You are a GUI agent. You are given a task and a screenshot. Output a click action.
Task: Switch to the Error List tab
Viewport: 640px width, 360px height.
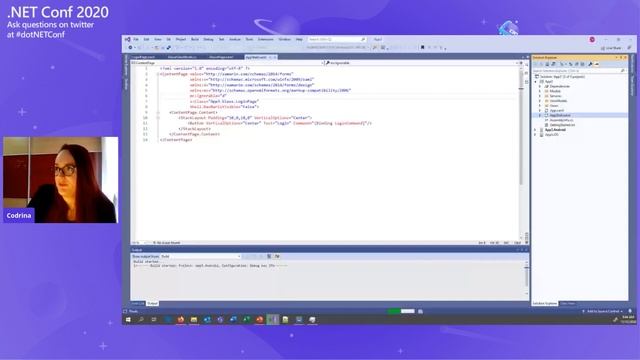coord(138,304)
